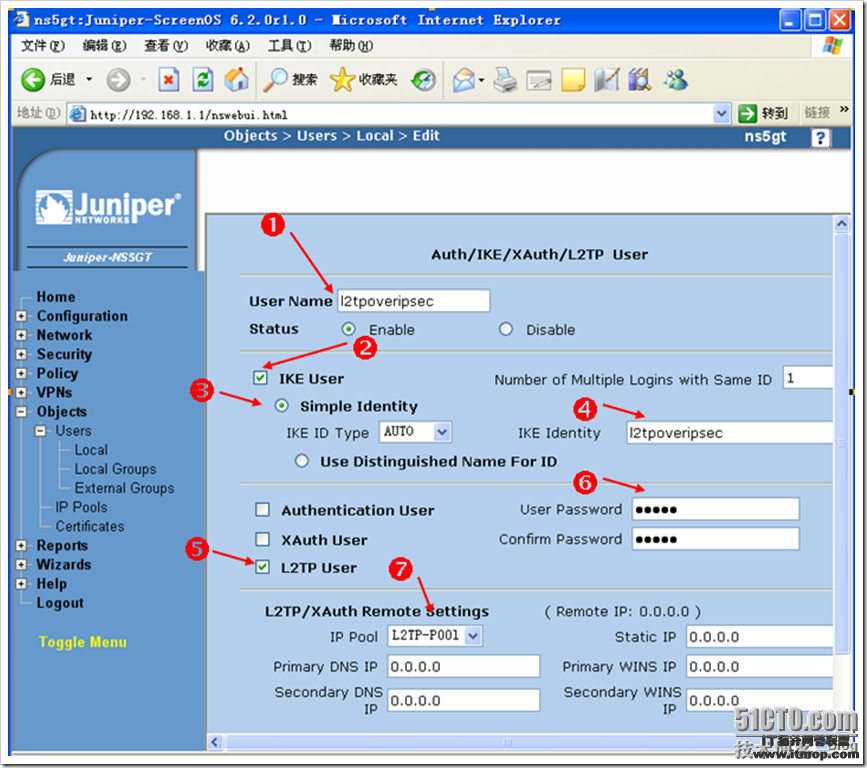Open the 文件(F) menu
The width and height of the screenshot is (867, 768).
43,46
